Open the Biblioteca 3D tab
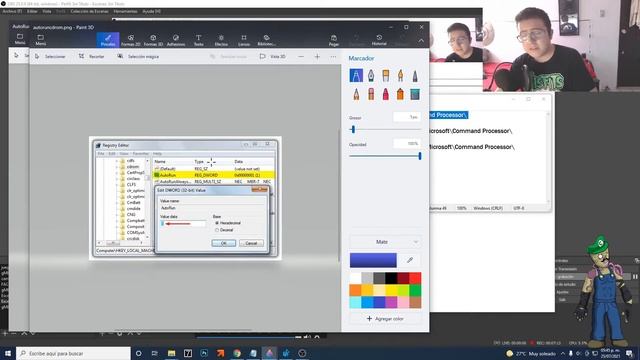 pos(266,40)
